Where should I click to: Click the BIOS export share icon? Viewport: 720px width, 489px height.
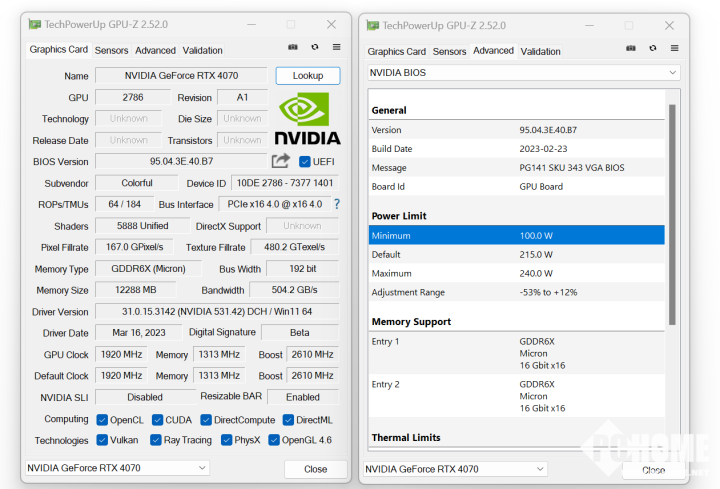coord(281,161)
